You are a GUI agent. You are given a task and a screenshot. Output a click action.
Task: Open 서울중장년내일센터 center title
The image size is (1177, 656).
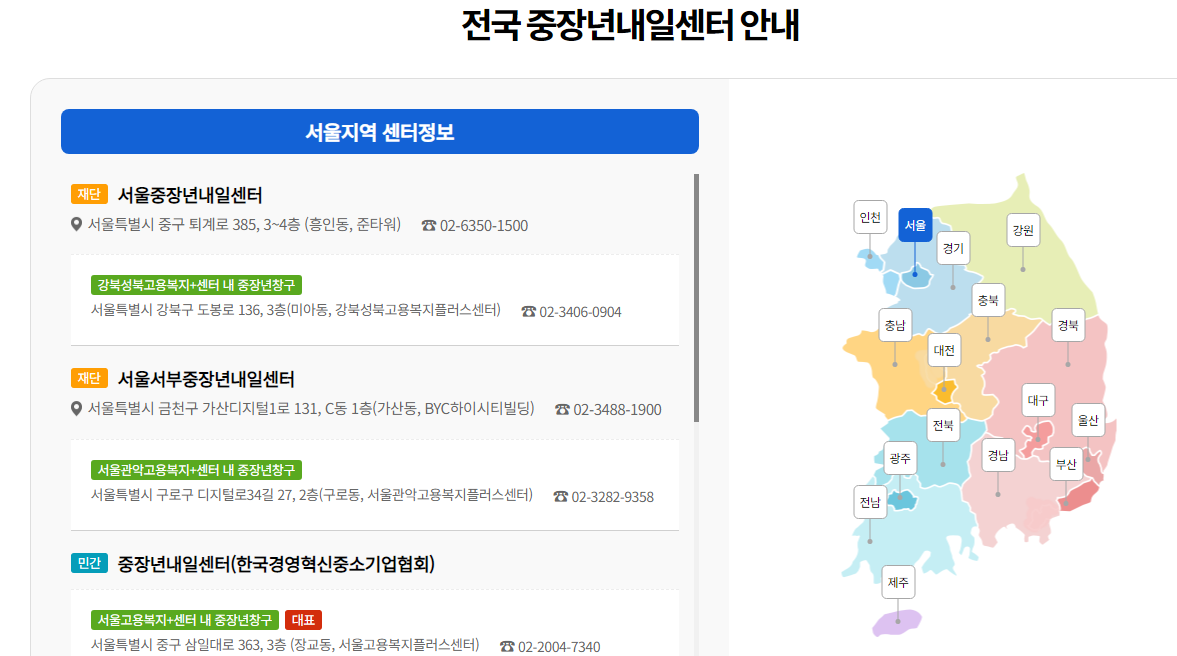click(190, 194)
